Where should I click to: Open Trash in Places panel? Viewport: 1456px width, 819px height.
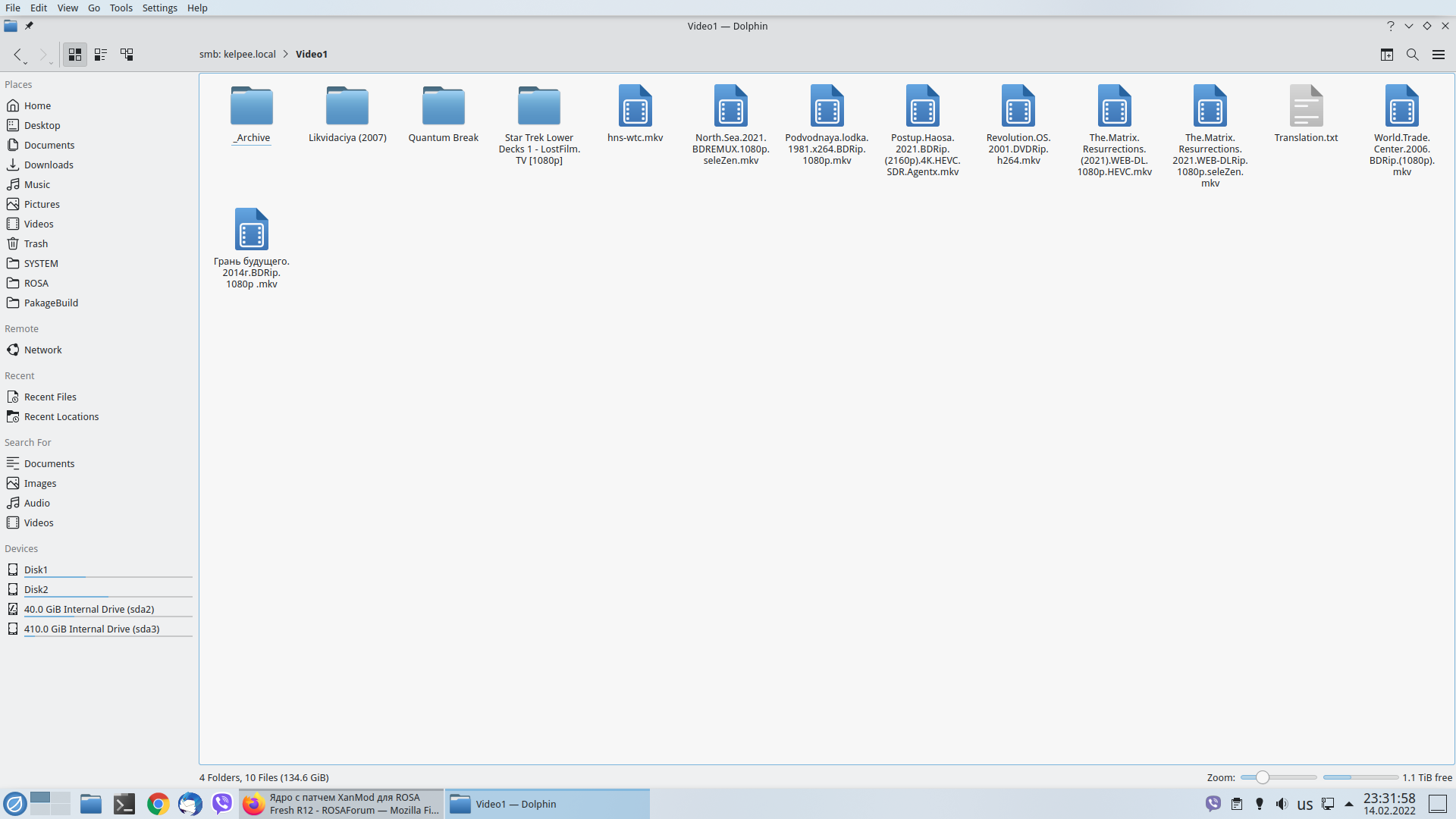(x=36, y=243)
